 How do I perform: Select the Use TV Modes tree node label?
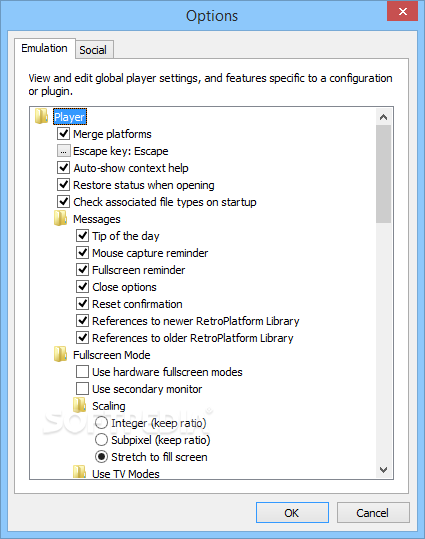[x=126, y=474]
